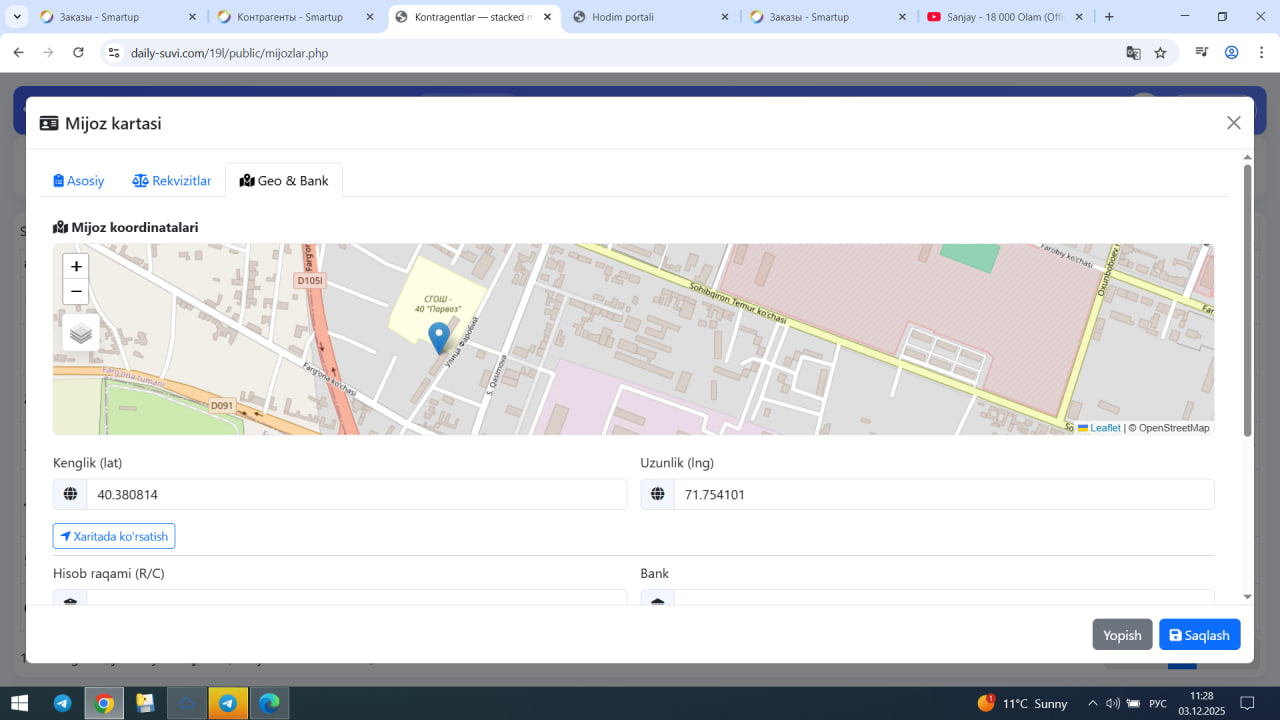
Task: Save with the Saqlash button
Action: point(1199,635)
